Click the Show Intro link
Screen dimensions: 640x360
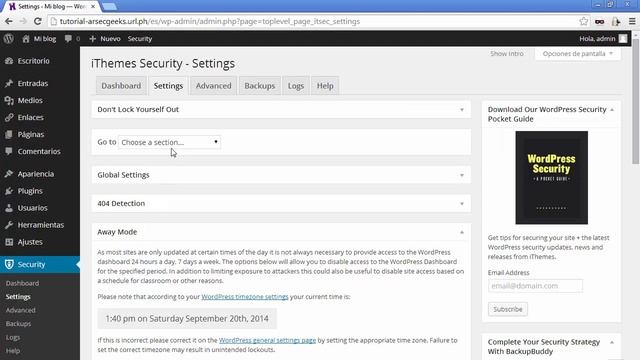[507, 53]
